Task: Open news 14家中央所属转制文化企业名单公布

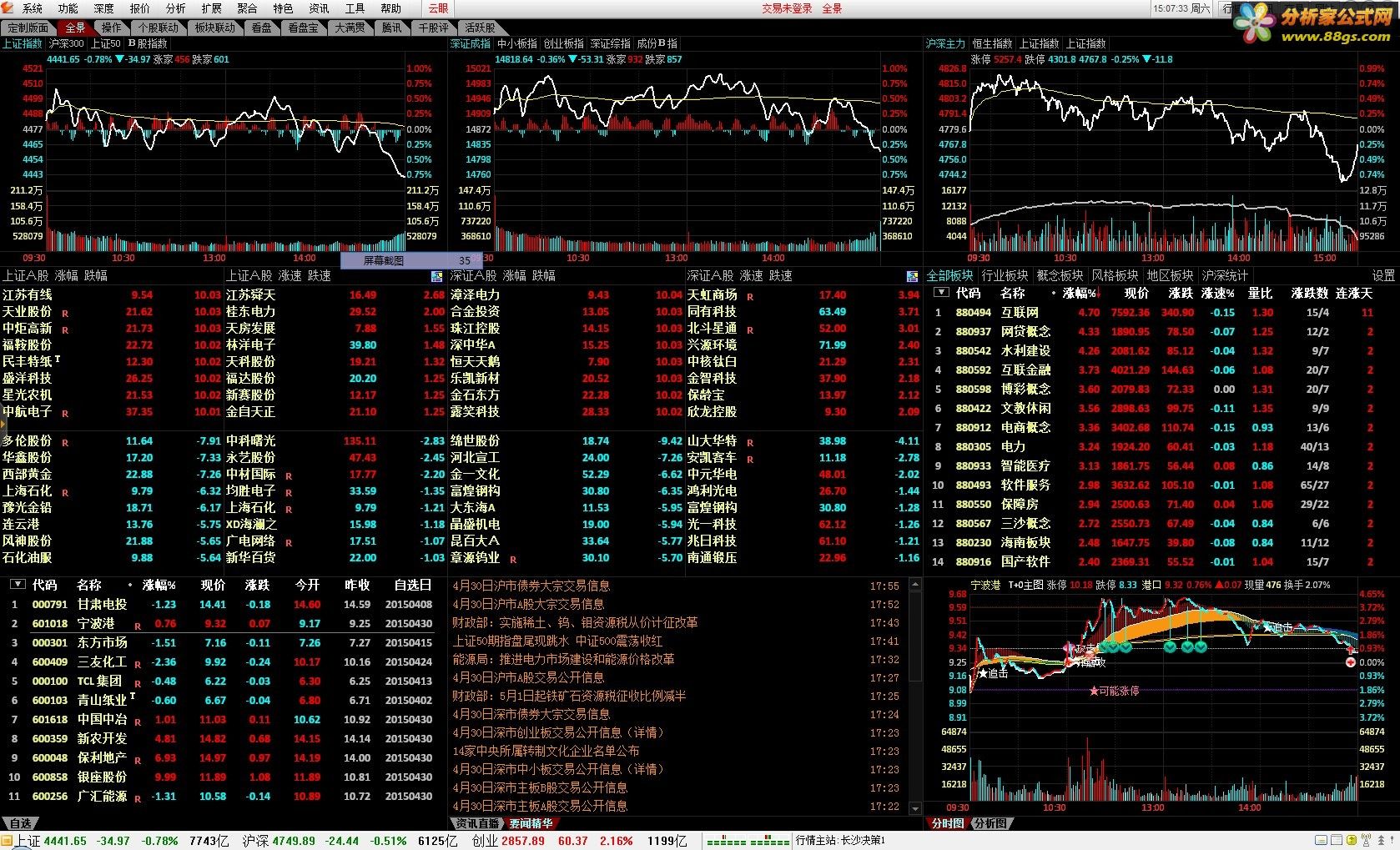Action: pyautogui.click(x=546, y=751)
